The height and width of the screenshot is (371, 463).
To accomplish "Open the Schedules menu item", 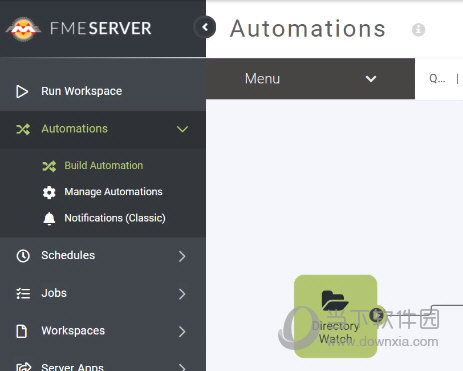I will coord(103,256).
